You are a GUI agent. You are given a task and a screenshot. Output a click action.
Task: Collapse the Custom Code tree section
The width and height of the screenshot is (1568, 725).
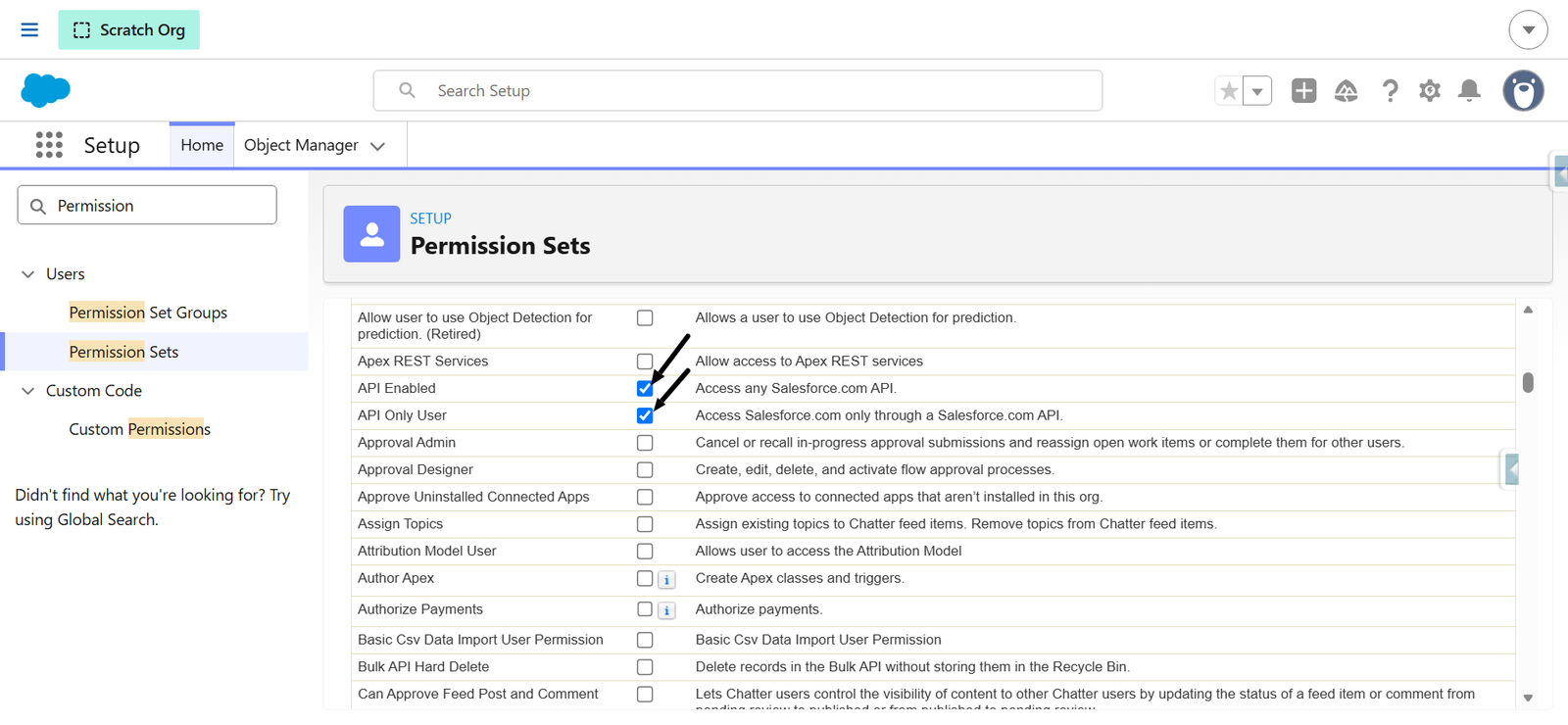coord(27,391)
